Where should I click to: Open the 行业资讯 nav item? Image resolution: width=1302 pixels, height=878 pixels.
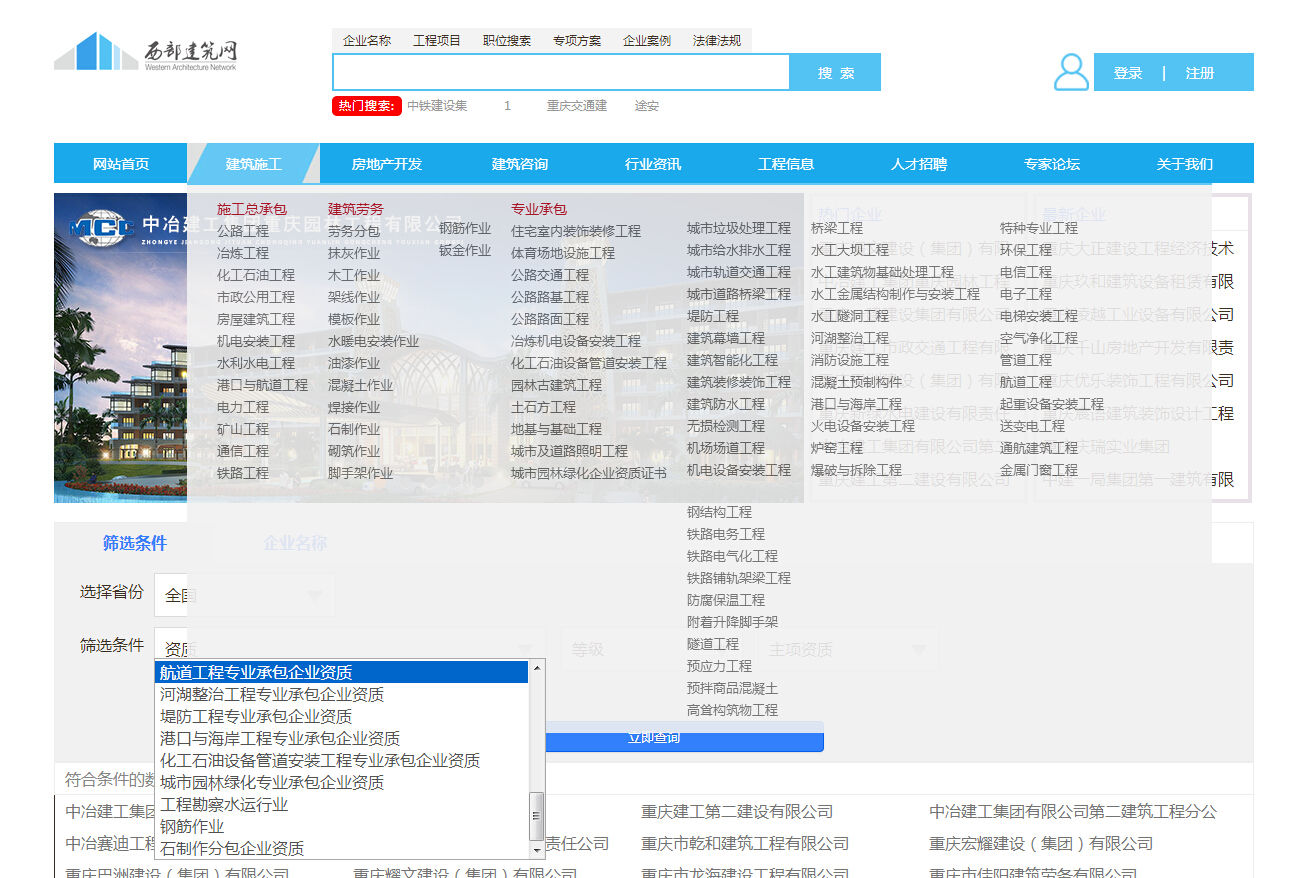[x=653, y=164]
